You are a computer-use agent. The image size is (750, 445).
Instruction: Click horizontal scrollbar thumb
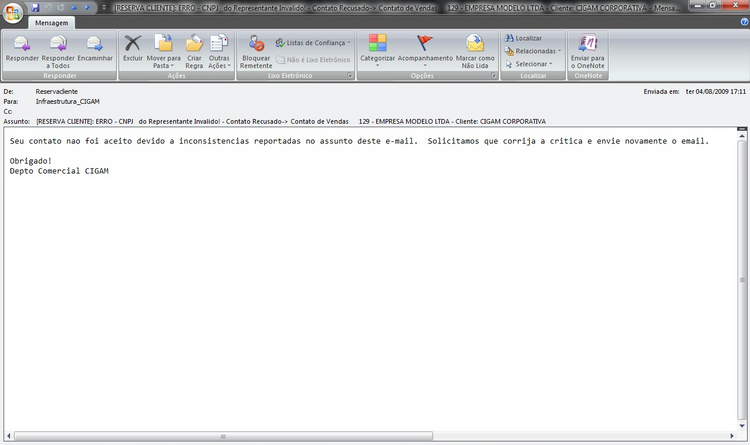[x=223, y=436]
